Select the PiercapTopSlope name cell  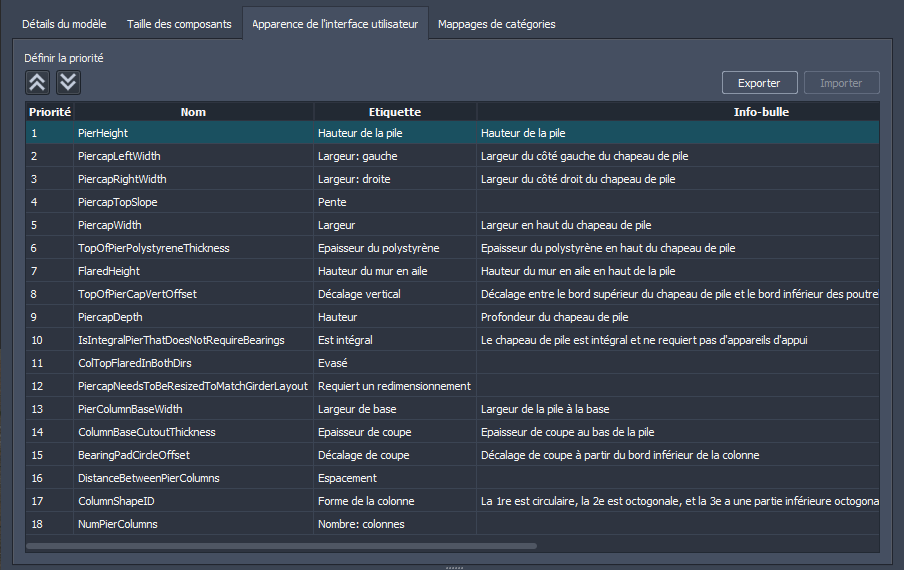(x=193, y=202)
